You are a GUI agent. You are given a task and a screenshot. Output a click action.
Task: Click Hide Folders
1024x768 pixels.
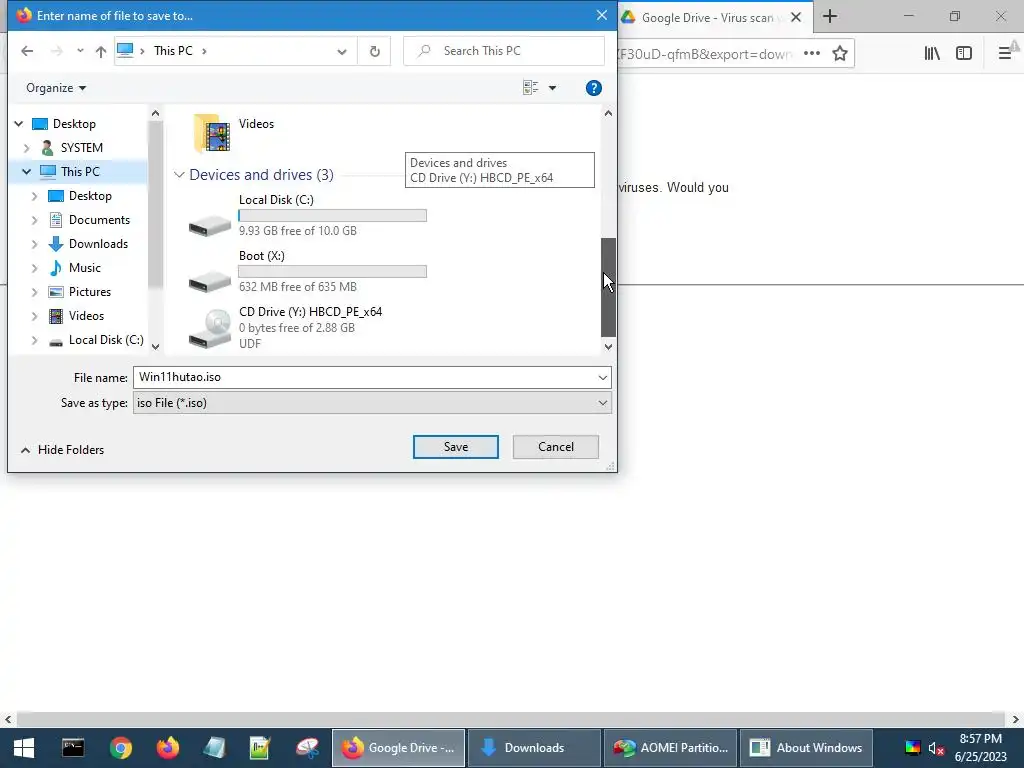63,450
